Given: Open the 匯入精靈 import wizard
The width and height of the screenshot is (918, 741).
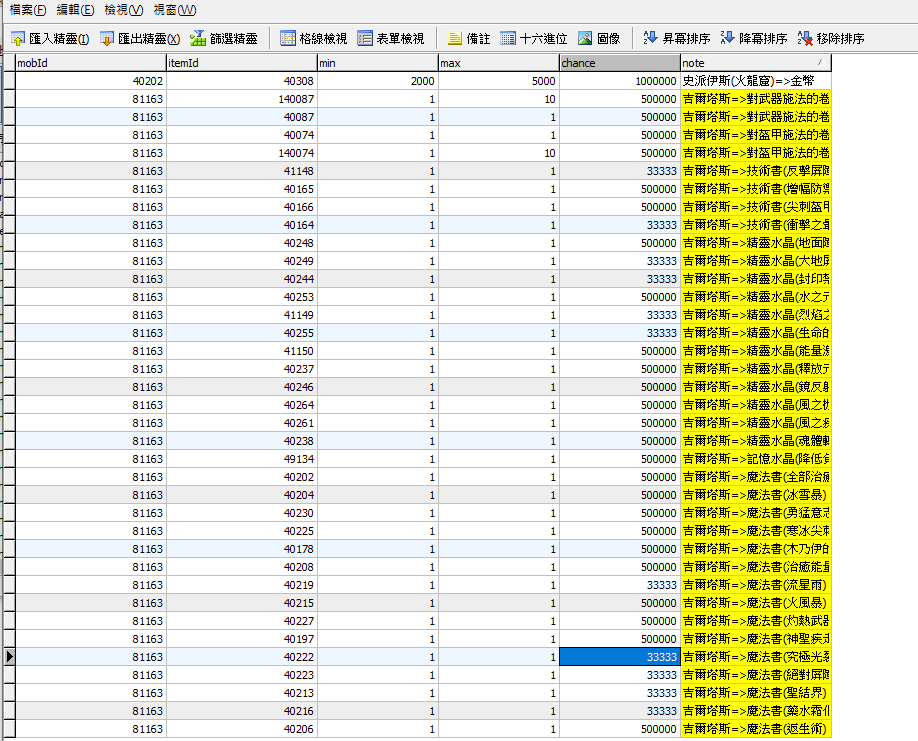Looking at the screenshot, I should [x=50, y=39].
